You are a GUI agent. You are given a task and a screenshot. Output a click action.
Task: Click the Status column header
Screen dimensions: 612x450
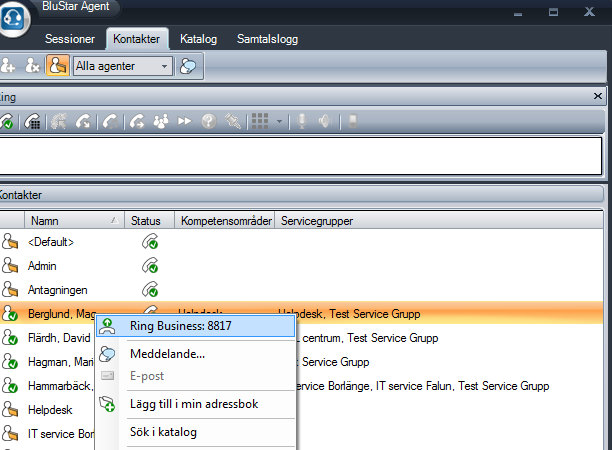(x=149, y=221)
